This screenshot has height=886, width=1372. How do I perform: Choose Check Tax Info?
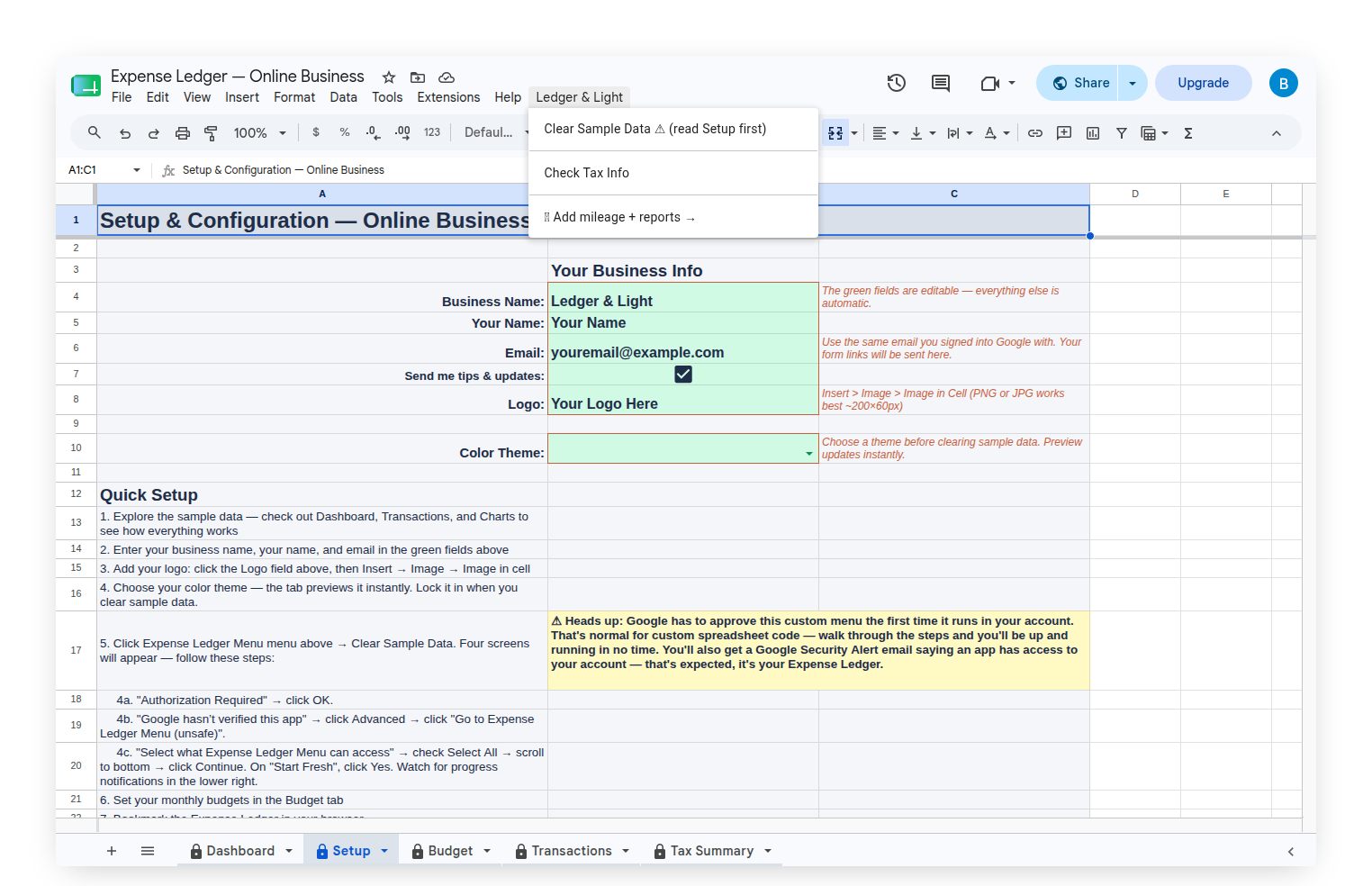click(673, 173)
